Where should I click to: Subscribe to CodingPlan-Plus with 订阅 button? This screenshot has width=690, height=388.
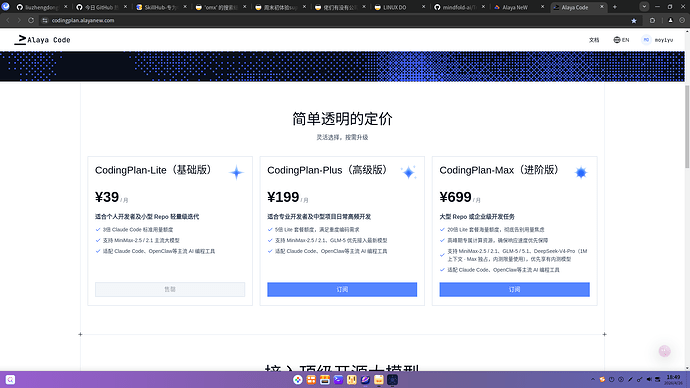(342, 289)
